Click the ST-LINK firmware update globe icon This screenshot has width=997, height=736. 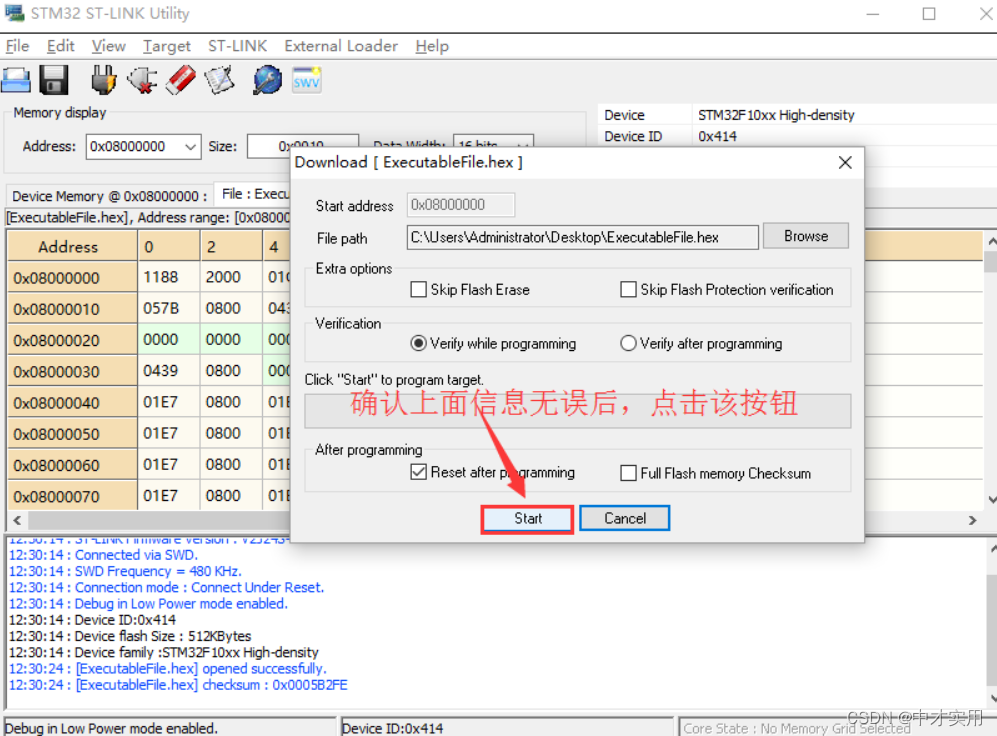coord(267,81)
